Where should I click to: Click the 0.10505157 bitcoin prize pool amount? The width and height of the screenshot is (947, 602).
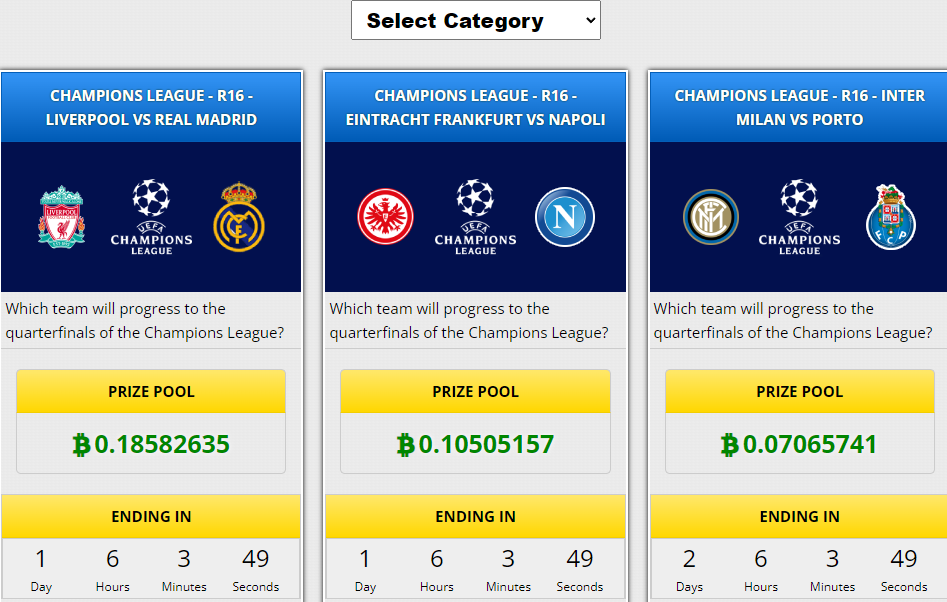click(475, 444)
